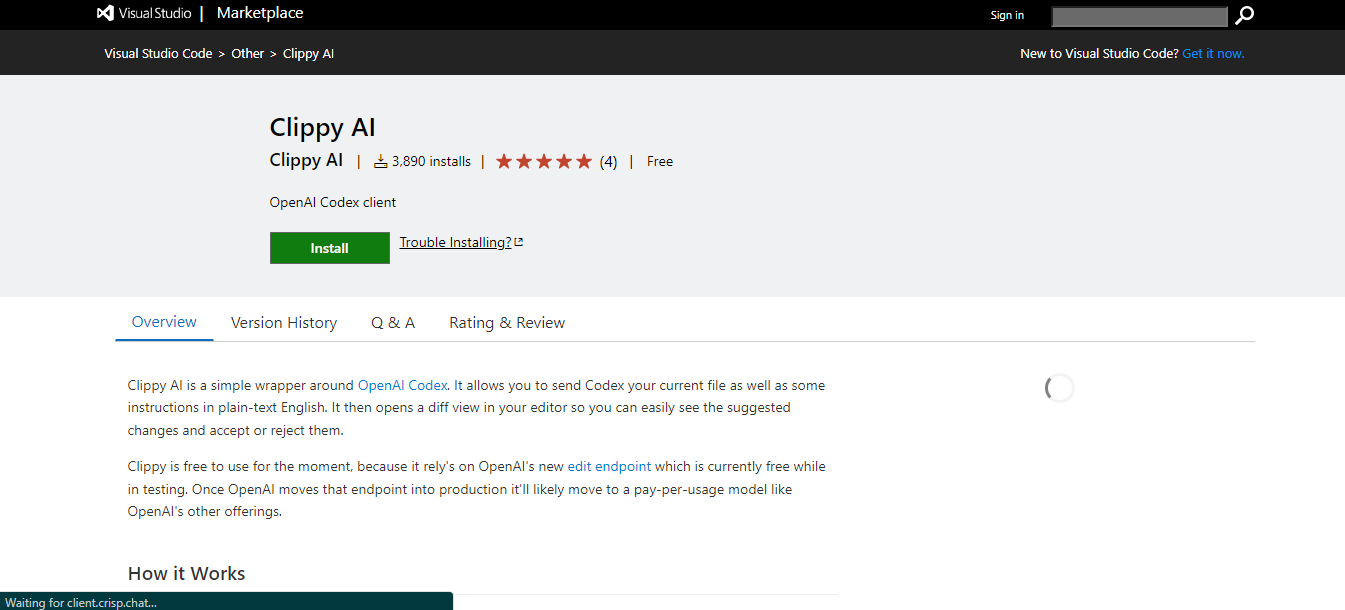Open the Q & A tab
Screen dimensions: 1345x610
[x=393, y=323]
